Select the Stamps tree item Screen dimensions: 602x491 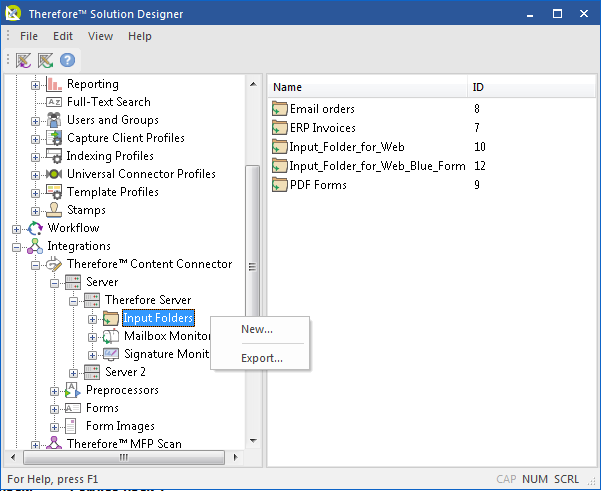86,210
